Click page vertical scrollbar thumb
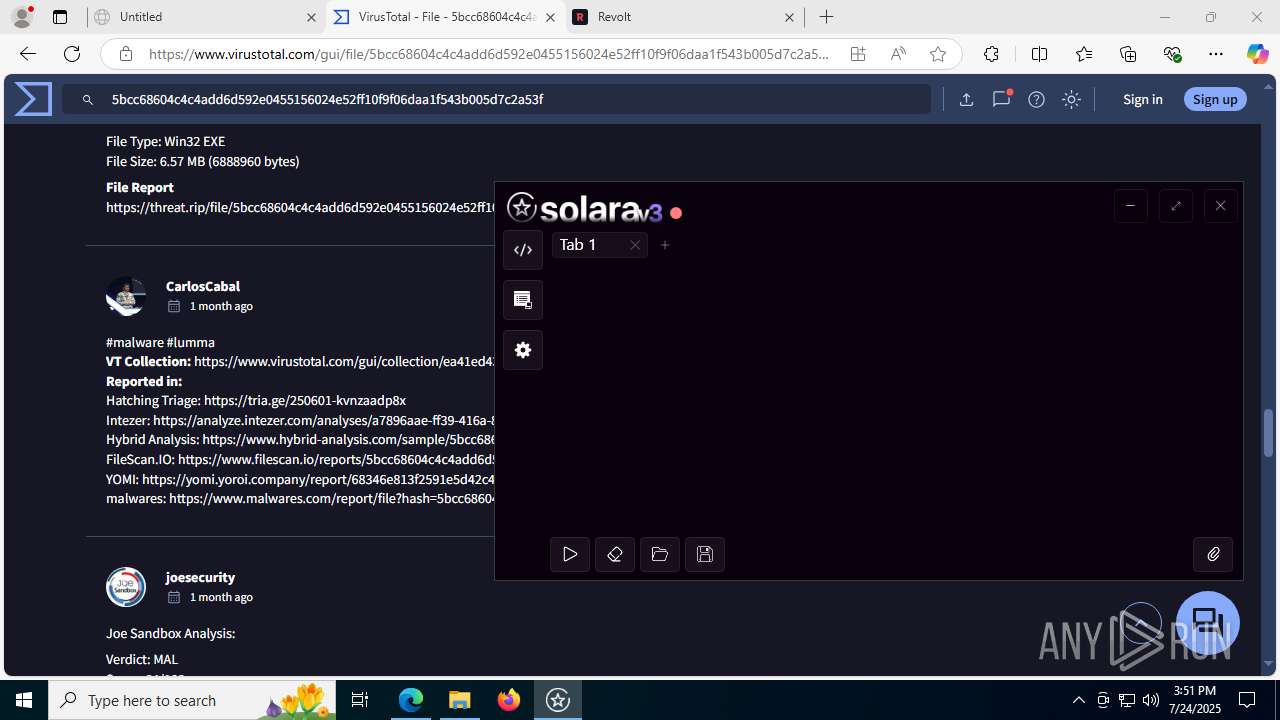Viewport: 1280px width, 720px height. point(1269,432)
